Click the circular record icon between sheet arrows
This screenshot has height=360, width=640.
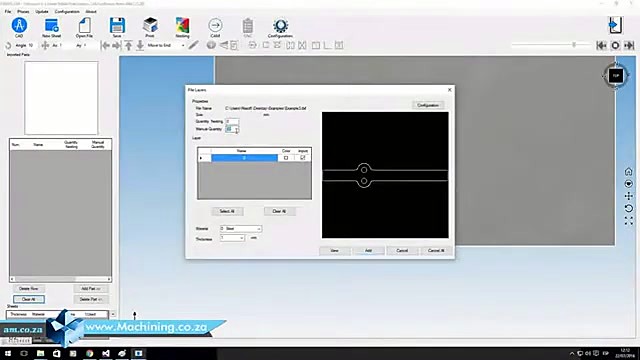click(x=615, y=45)
